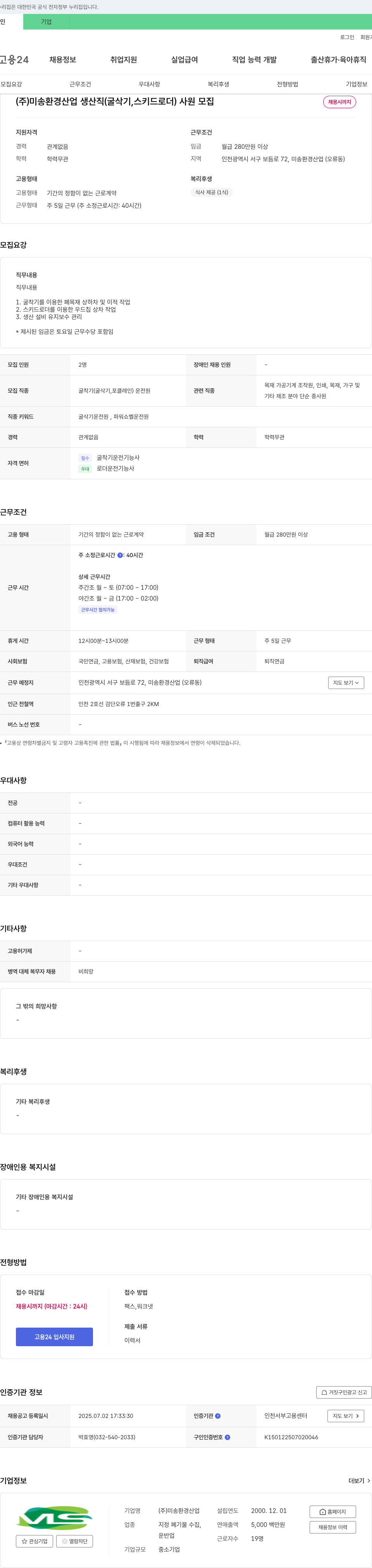Click the job title (주)미송환경산업 생산직 heading
The height and width of the screenshot is (1568, 372).
click(115, 101)
